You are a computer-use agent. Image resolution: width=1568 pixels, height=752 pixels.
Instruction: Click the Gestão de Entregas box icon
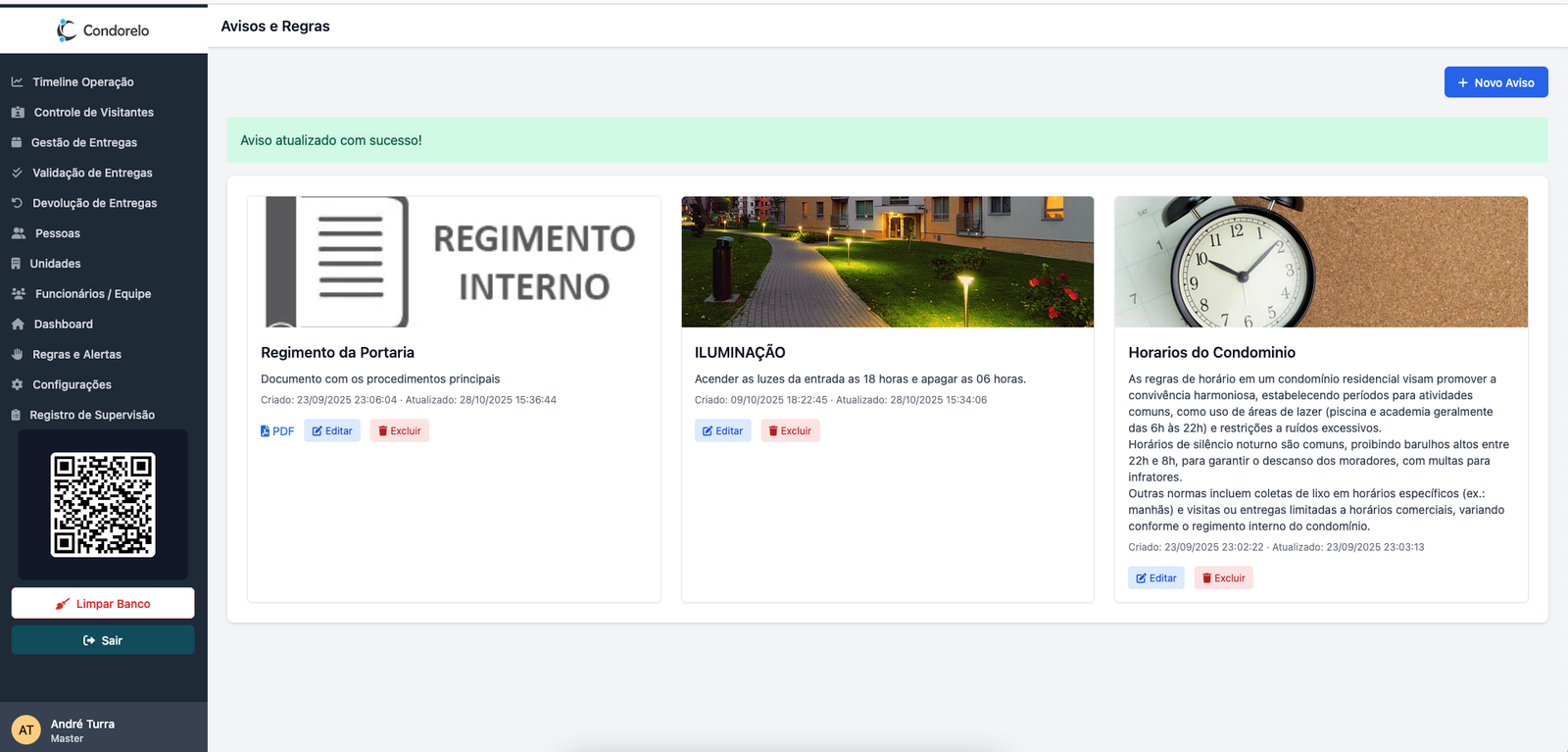click(17, 143)
